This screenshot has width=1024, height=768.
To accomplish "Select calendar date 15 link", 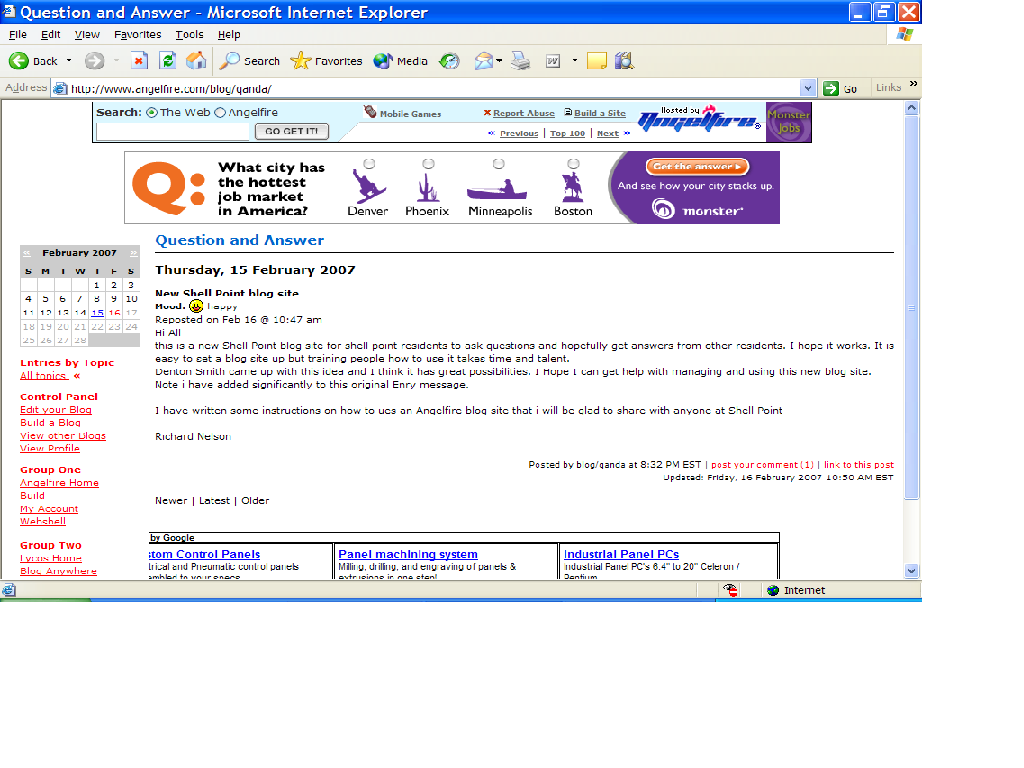I will pyautogui.click(x=97, y=313).
